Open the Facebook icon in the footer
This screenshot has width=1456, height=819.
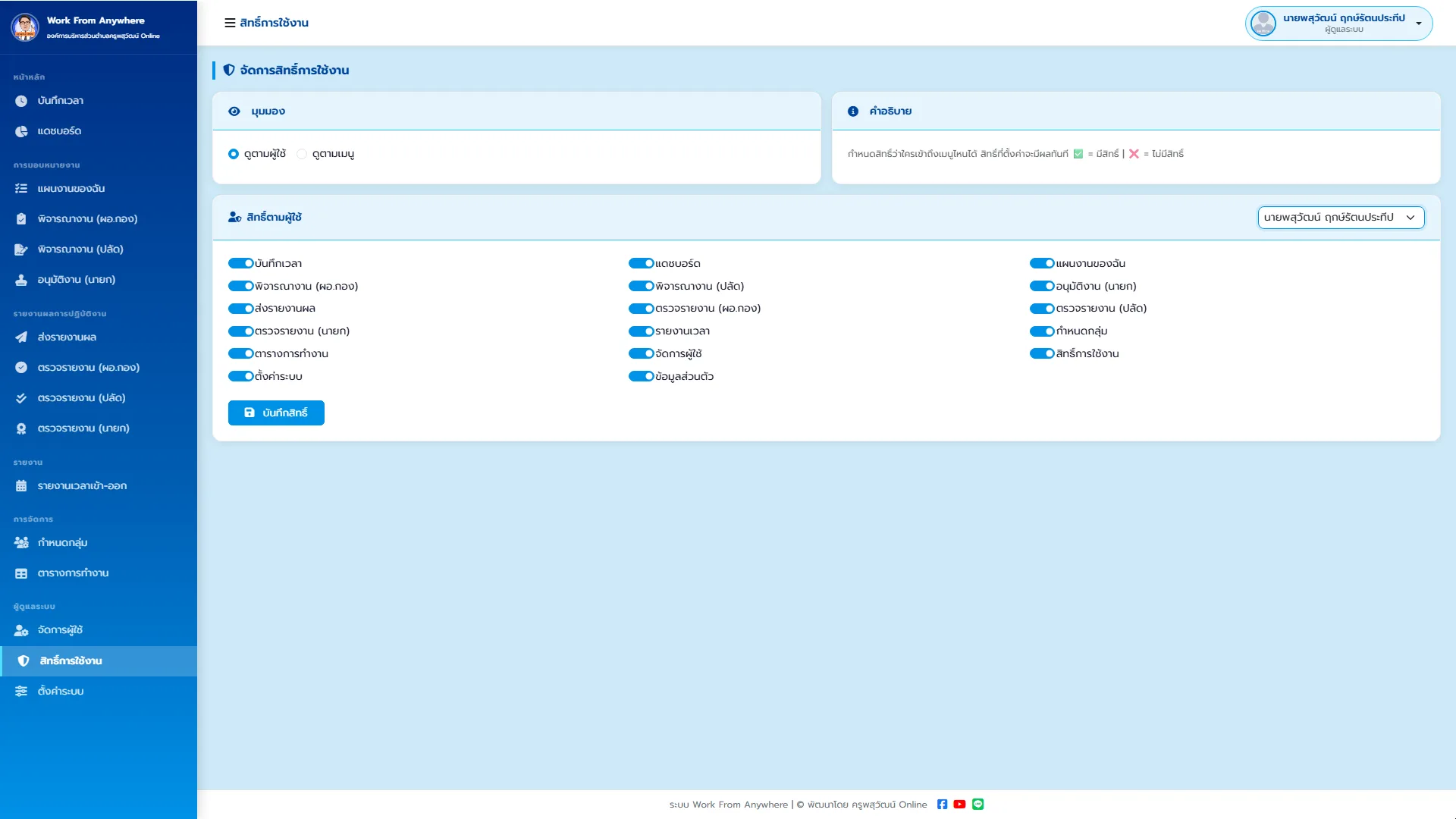tap(942, 805)
